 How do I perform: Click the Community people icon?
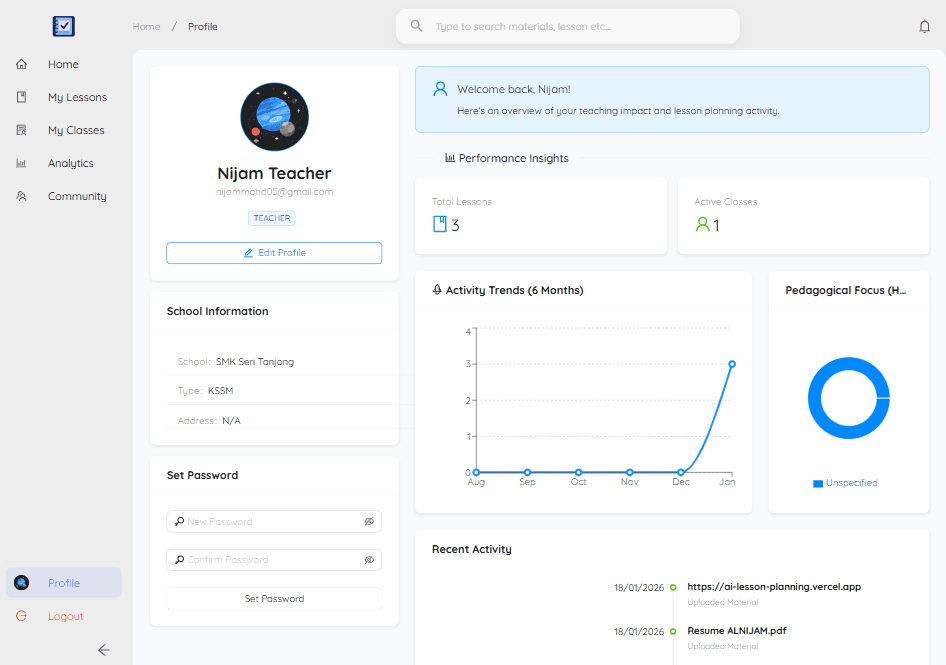21,196
